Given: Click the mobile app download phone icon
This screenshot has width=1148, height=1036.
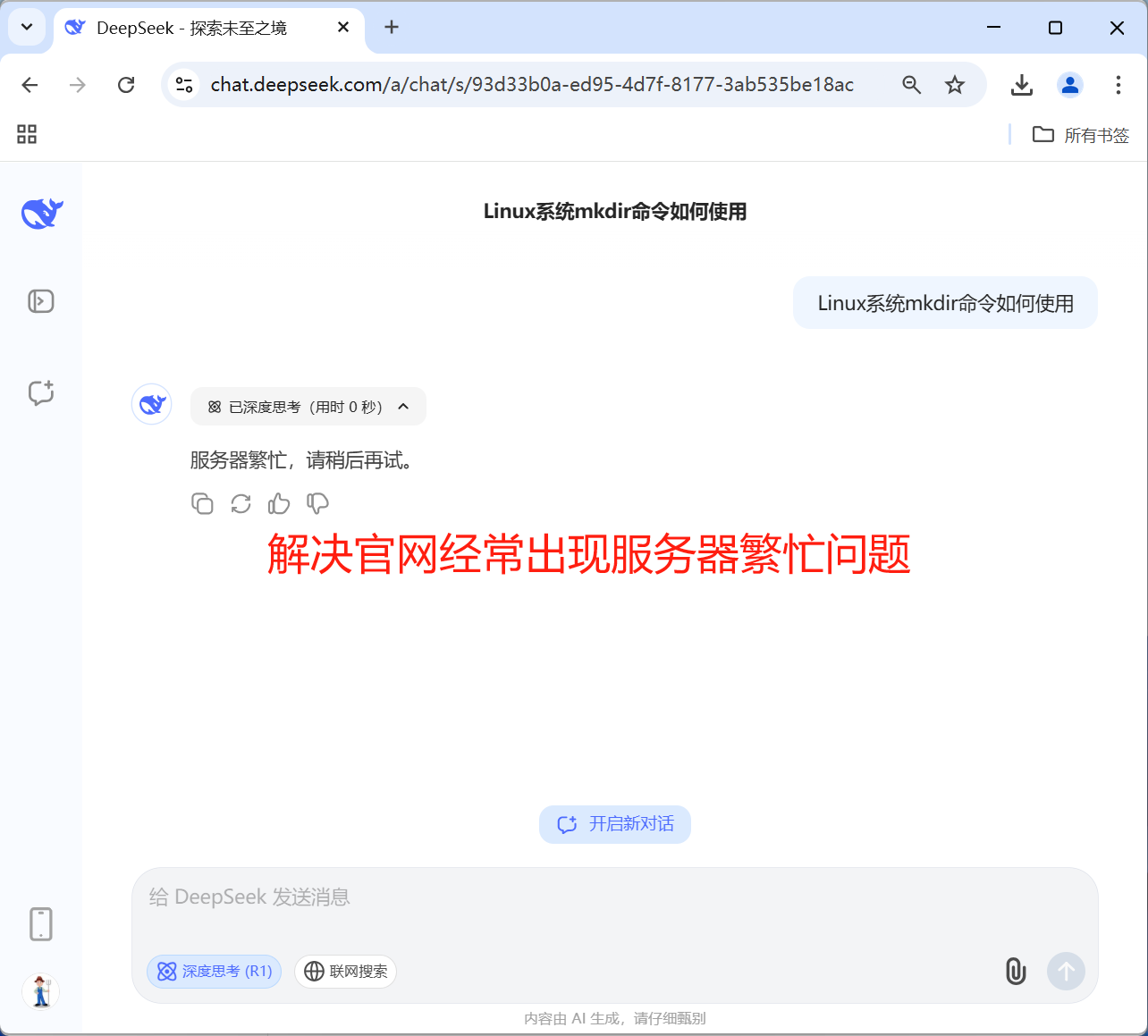Looking at the screenshot, I should (41, 924).
